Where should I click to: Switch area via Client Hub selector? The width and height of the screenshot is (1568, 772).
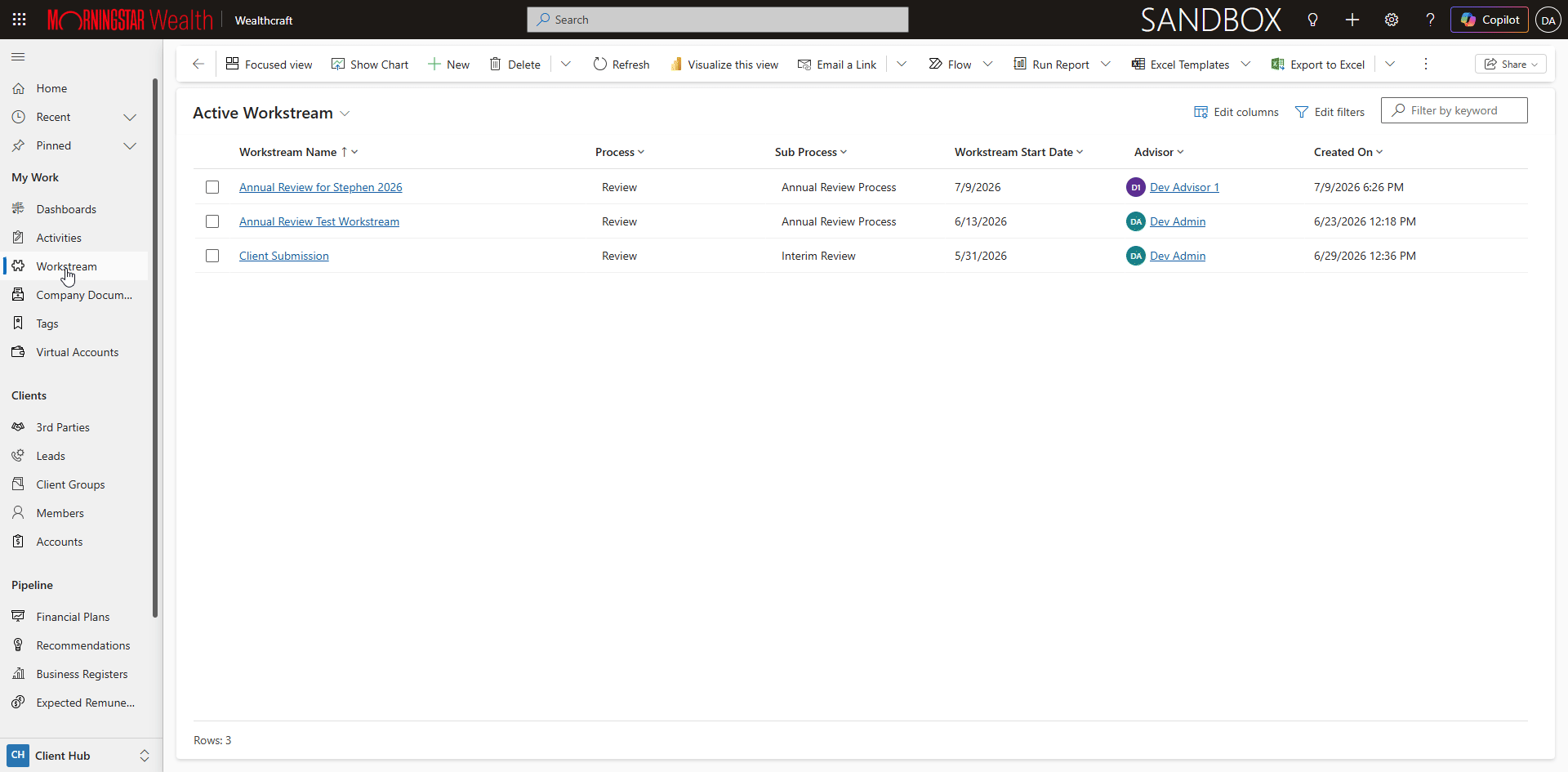coord(79,755)
